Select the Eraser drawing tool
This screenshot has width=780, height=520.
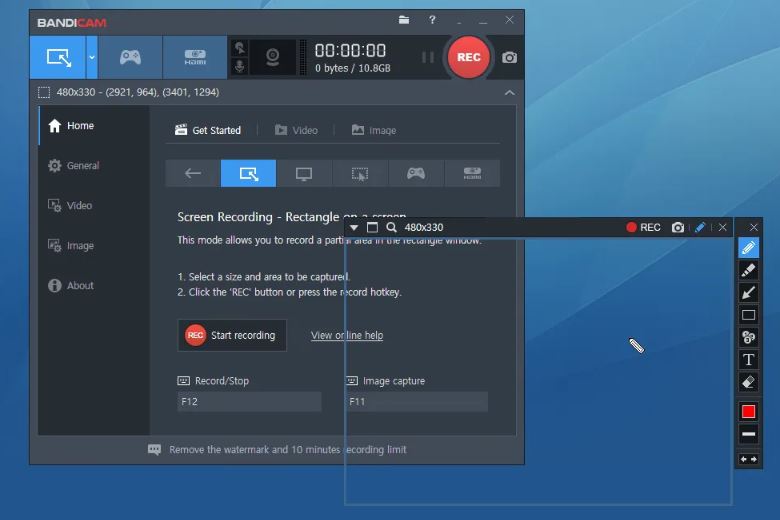[x=749, y=382]
